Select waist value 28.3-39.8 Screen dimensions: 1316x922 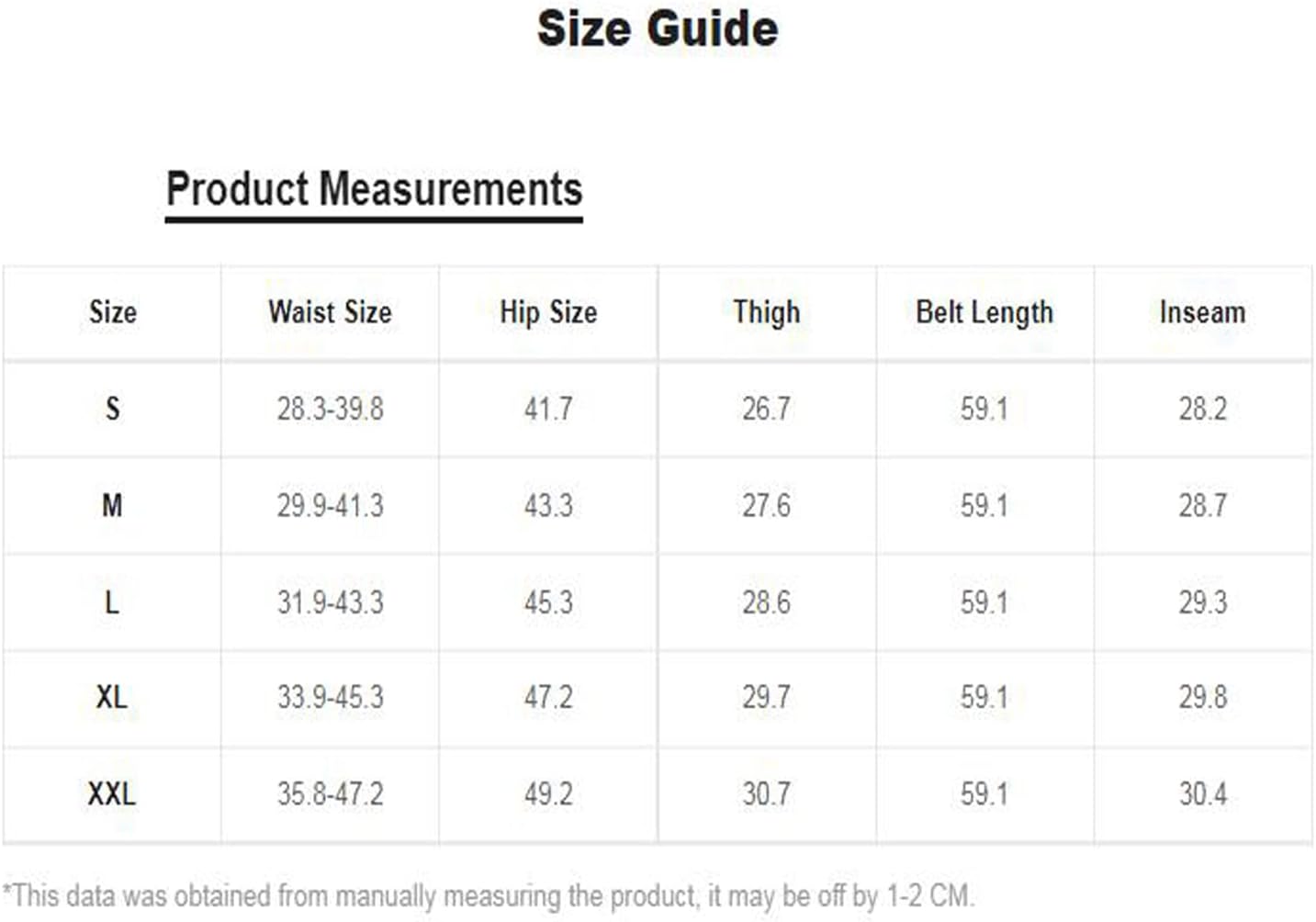click(x=330, y=409)
